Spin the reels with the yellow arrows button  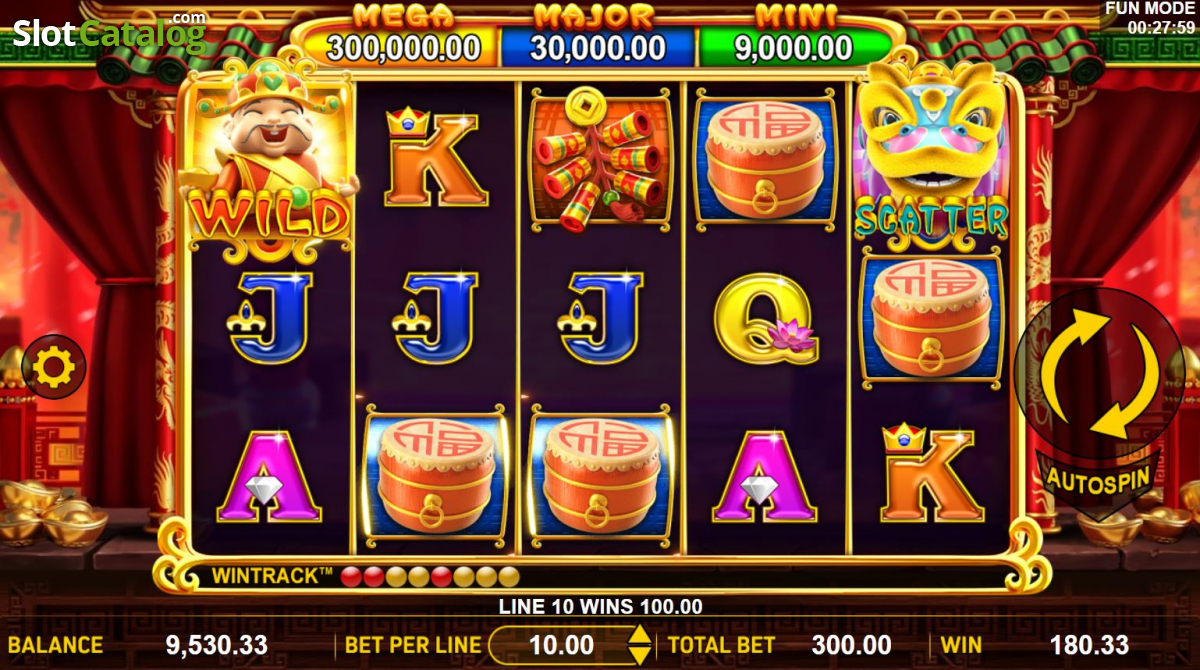coord(1096,375)
